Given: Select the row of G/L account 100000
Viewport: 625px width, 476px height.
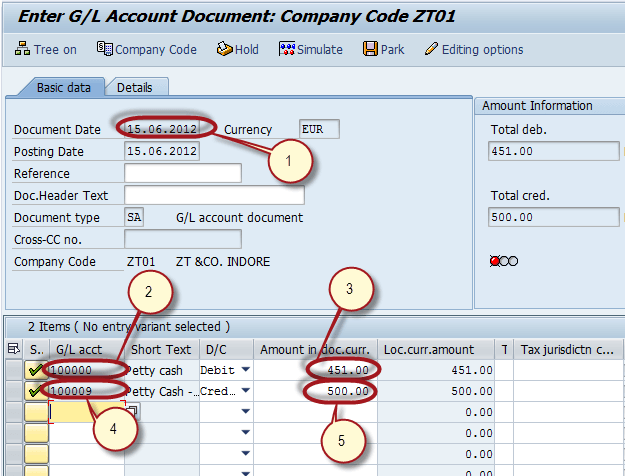Looking at the screenshot, I should pos(12,370).
